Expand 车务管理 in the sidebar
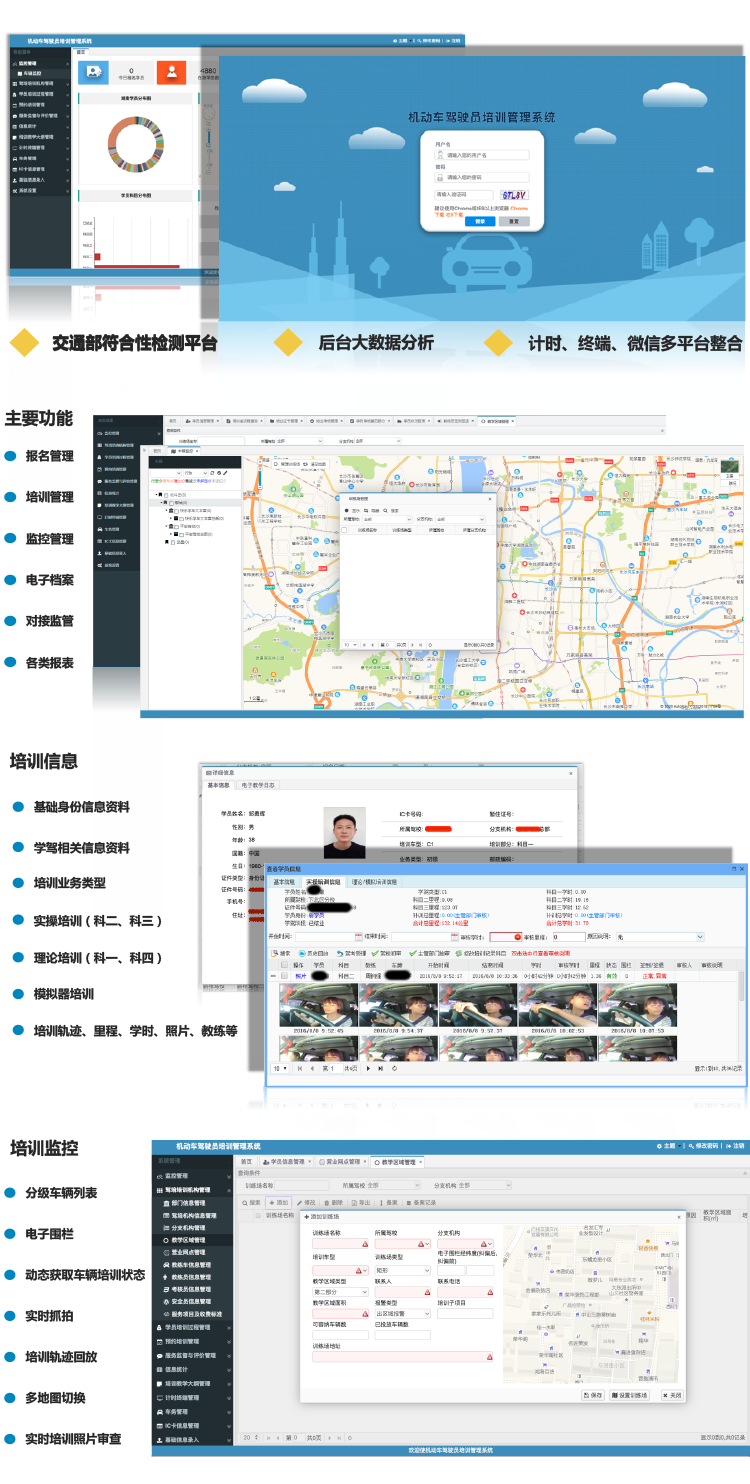Image resolution: width=750 pixels, height=1484 pixels. tap(194, 1411)
